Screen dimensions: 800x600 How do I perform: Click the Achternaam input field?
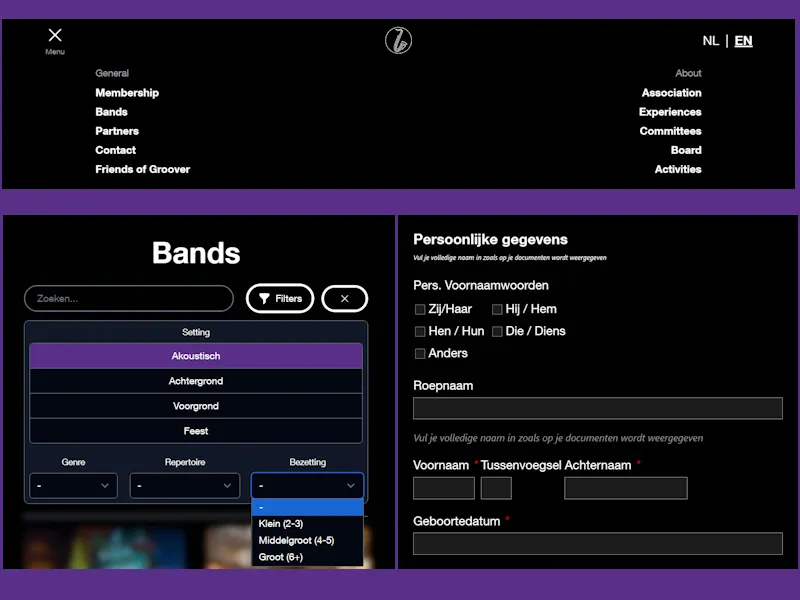coord(626,488)
